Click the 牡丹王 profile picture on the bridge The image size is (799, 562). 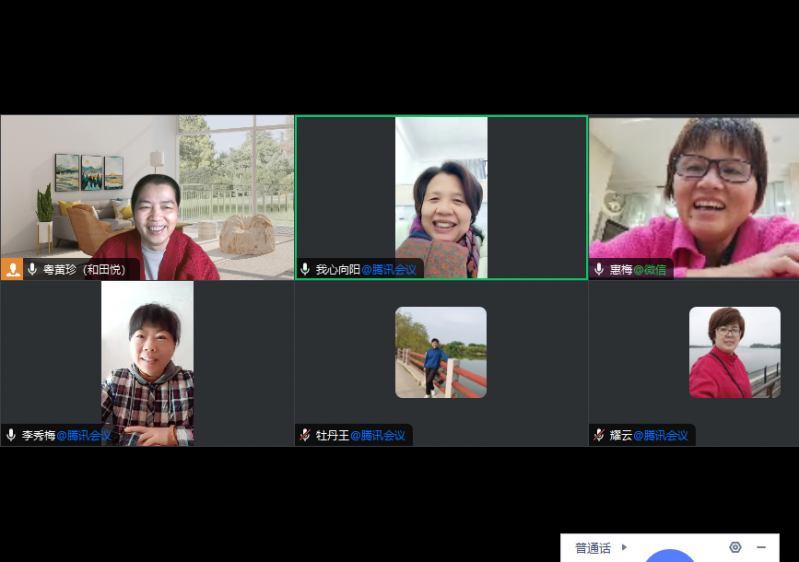(x=441, y=352)
